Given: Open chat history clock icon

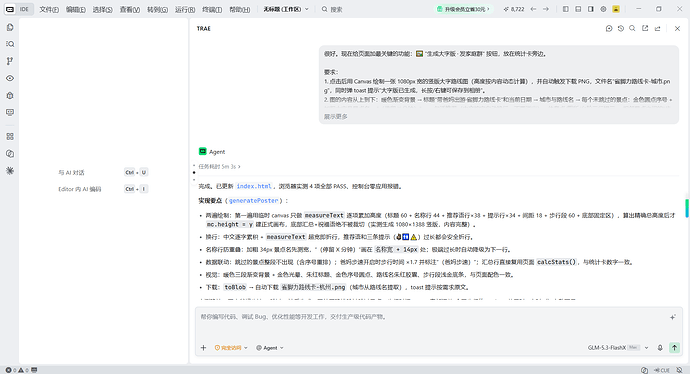Looking at the screenshot, I should click(621, 29).
